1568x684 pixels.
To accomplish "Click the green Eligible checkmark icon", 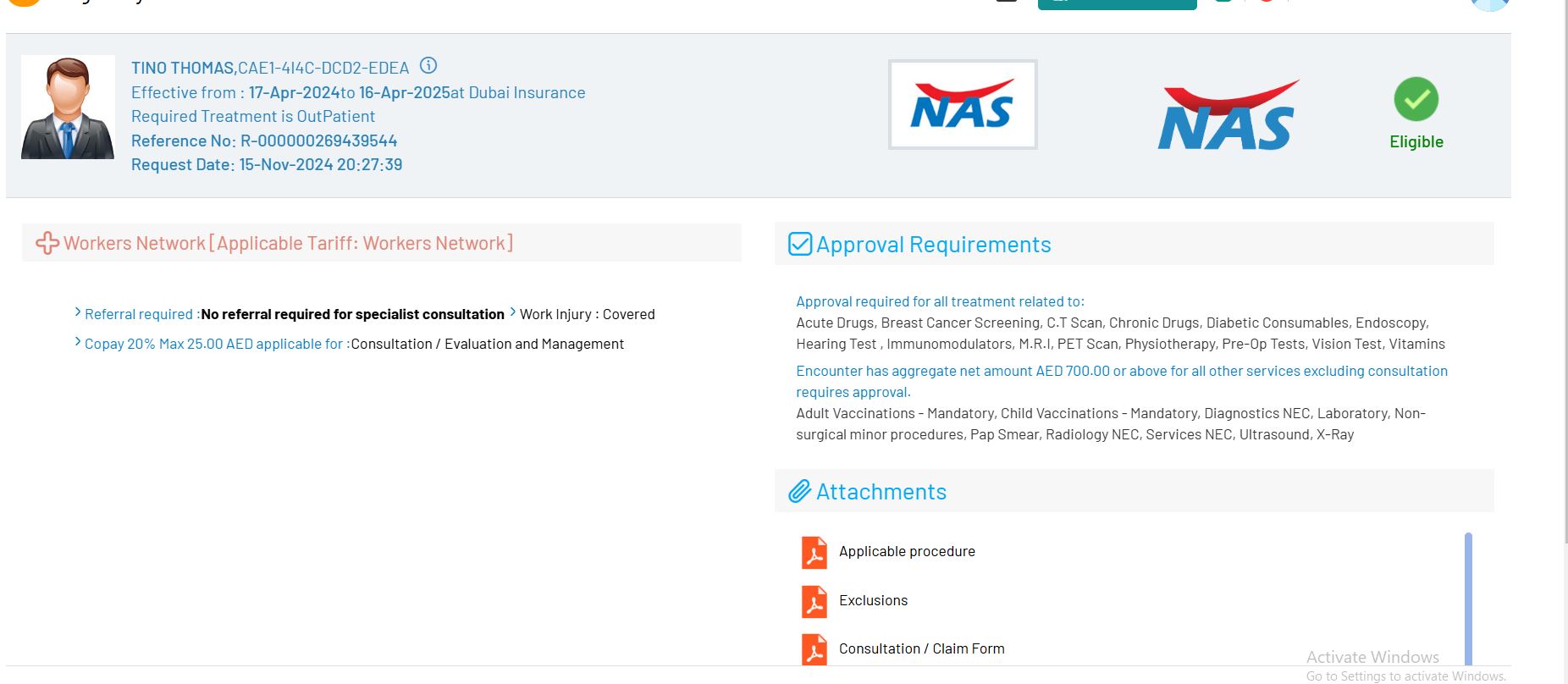I will point(1416,99).
